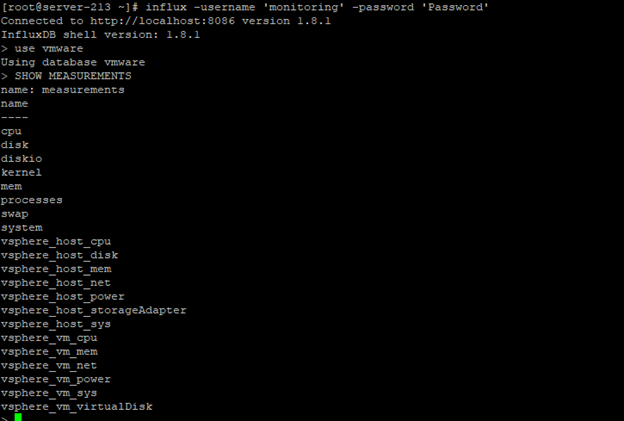Click the 'kernel' measurement entry

point(21,172)
